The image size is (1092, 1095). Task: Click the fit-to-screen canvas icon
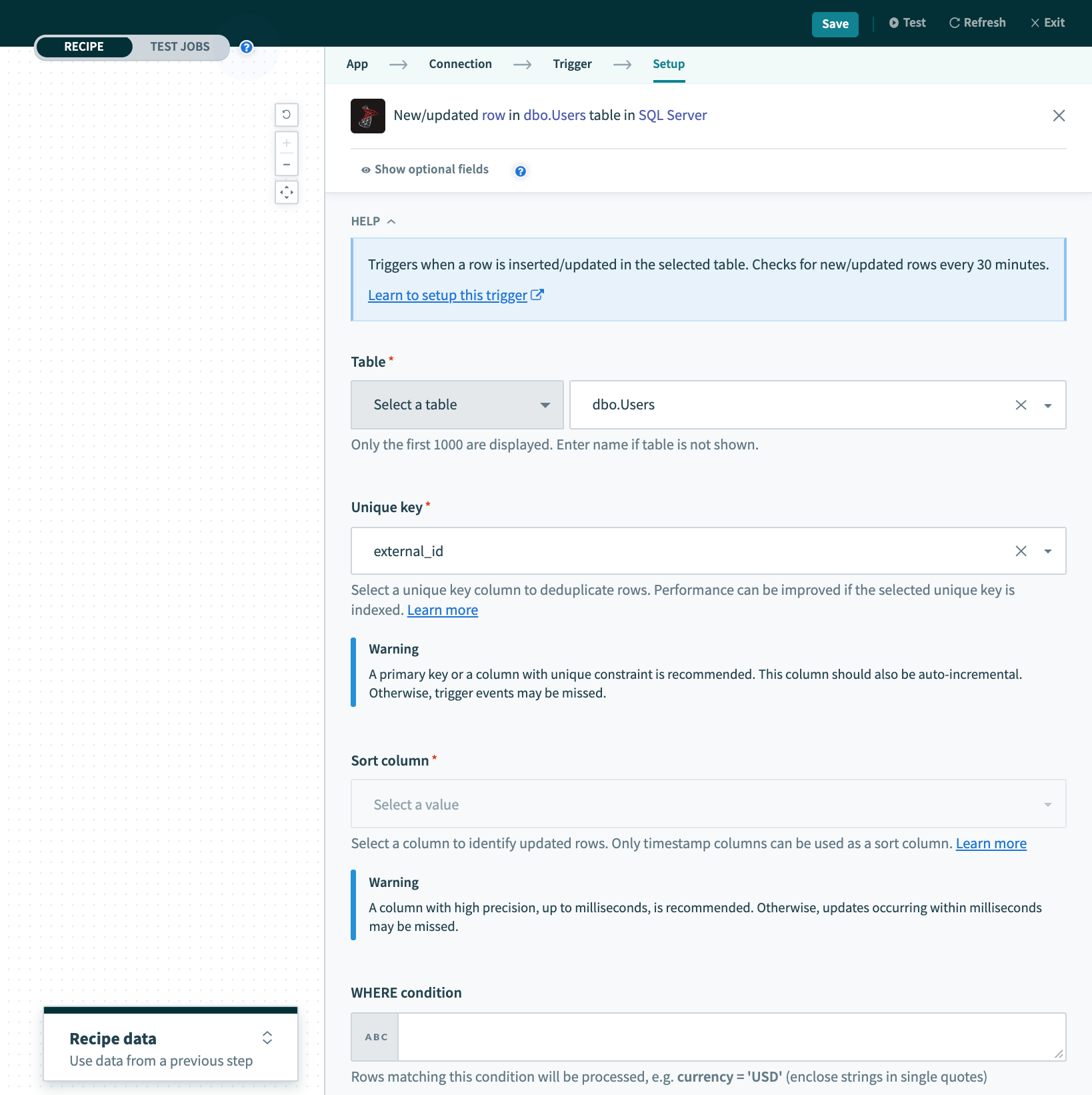pyautogui.click(x=287, y=193)
